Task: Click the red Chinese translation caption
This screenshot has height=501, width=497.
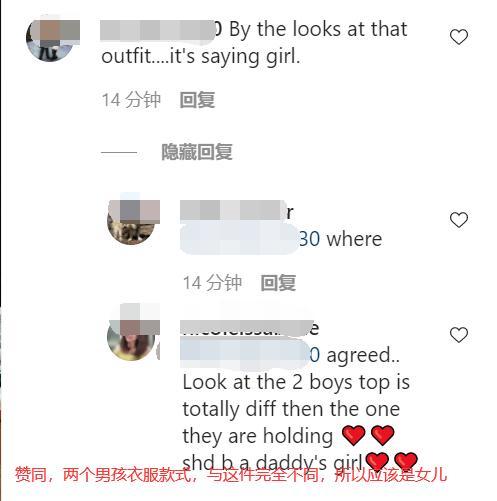Action: pyautogui.click(x=231, y=475)
